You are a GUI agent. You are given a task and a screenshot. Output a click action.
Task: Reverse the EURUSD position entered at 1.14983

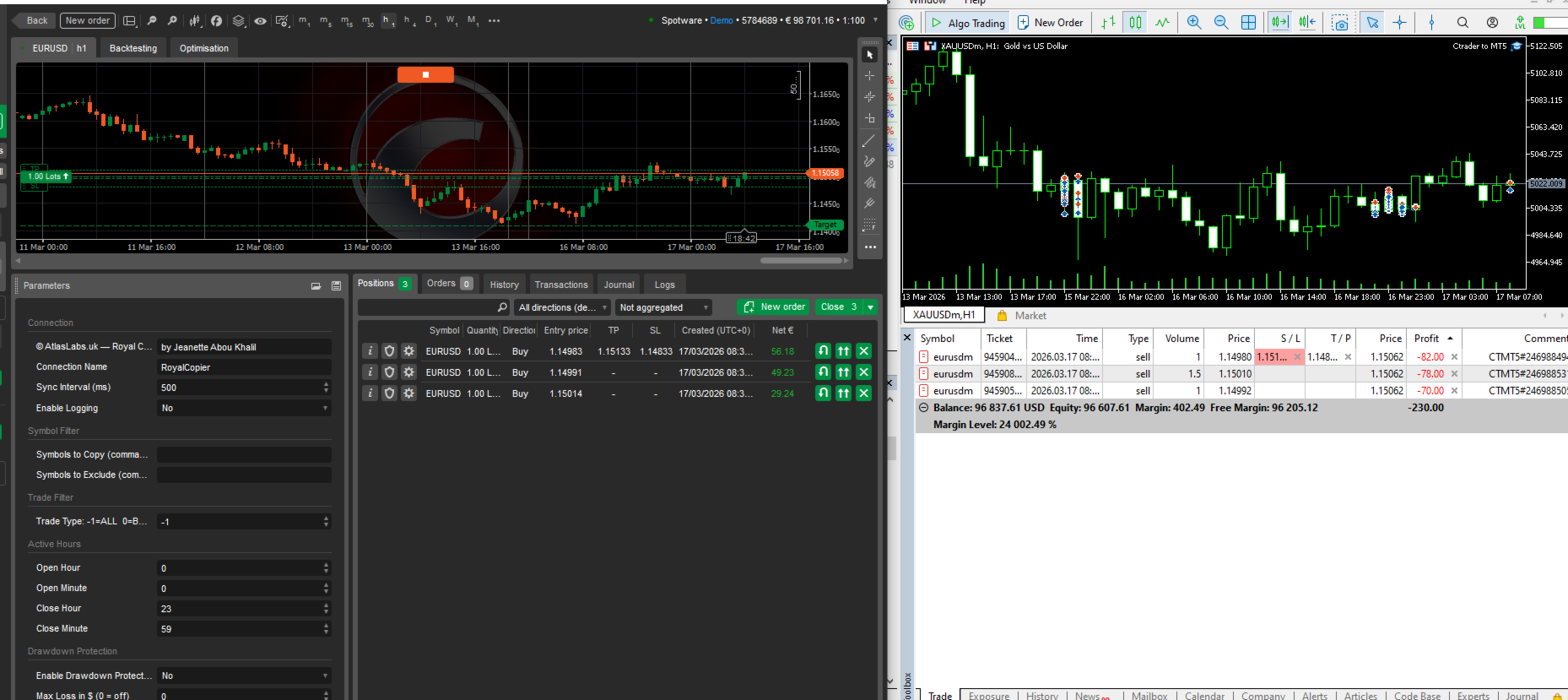824,351
